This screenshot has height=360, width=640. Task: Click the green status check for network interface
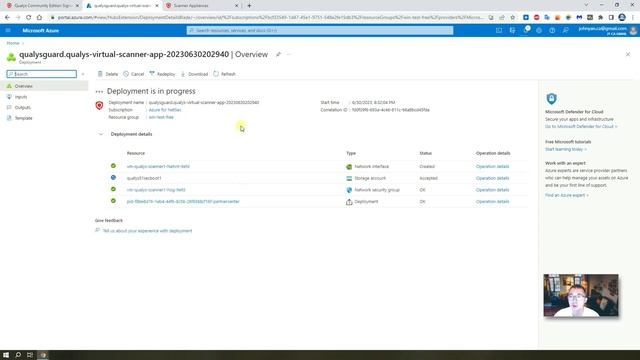(113, 166)
